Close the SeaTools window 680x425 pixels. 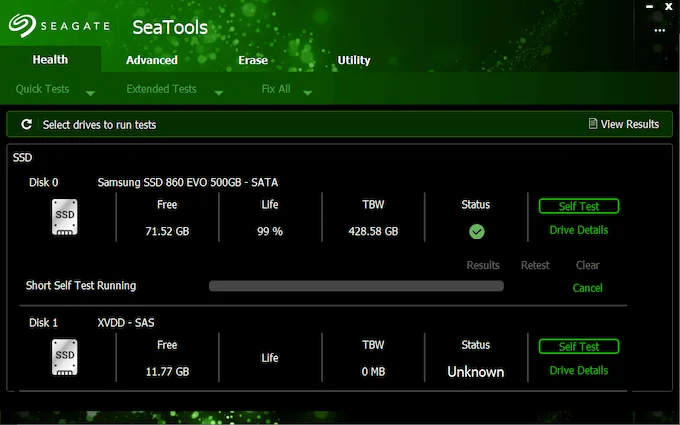[669, 7]
